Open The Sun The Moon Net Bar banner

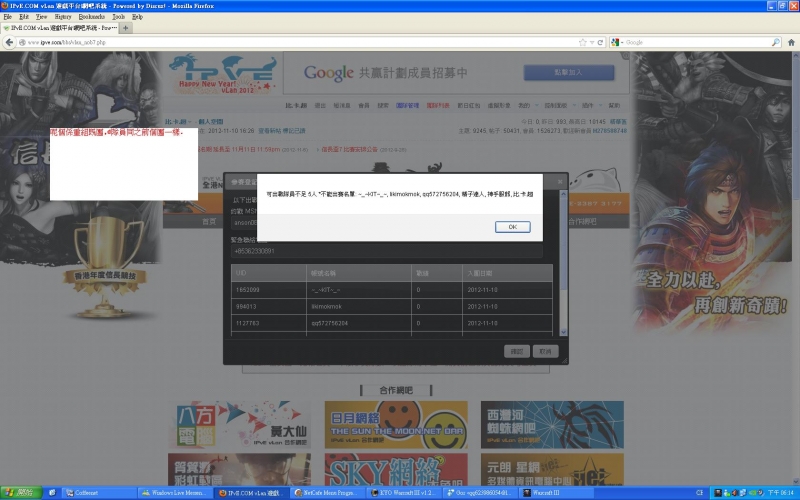click(396, 424)
